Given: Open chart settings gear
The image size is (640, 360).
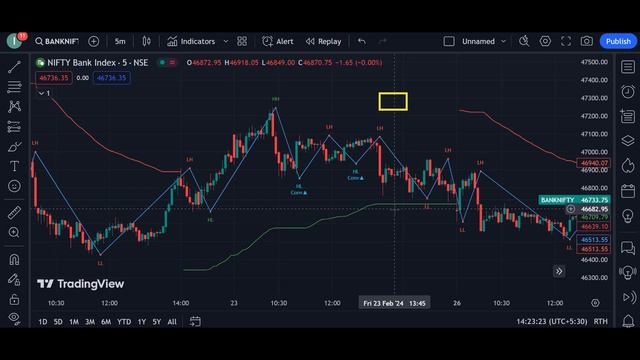Looking at the screenshot, I should pos(545,41).
